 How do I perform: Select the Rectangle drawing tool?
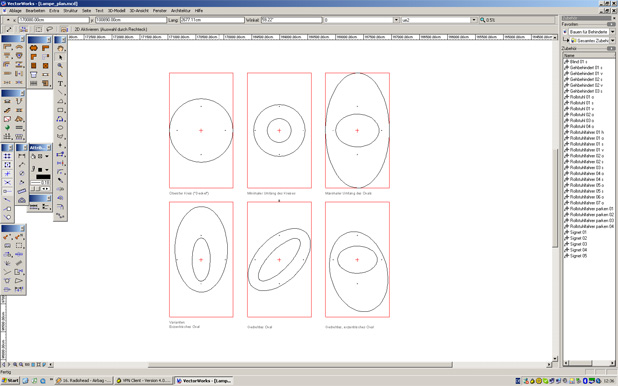(x=60, y=110)
